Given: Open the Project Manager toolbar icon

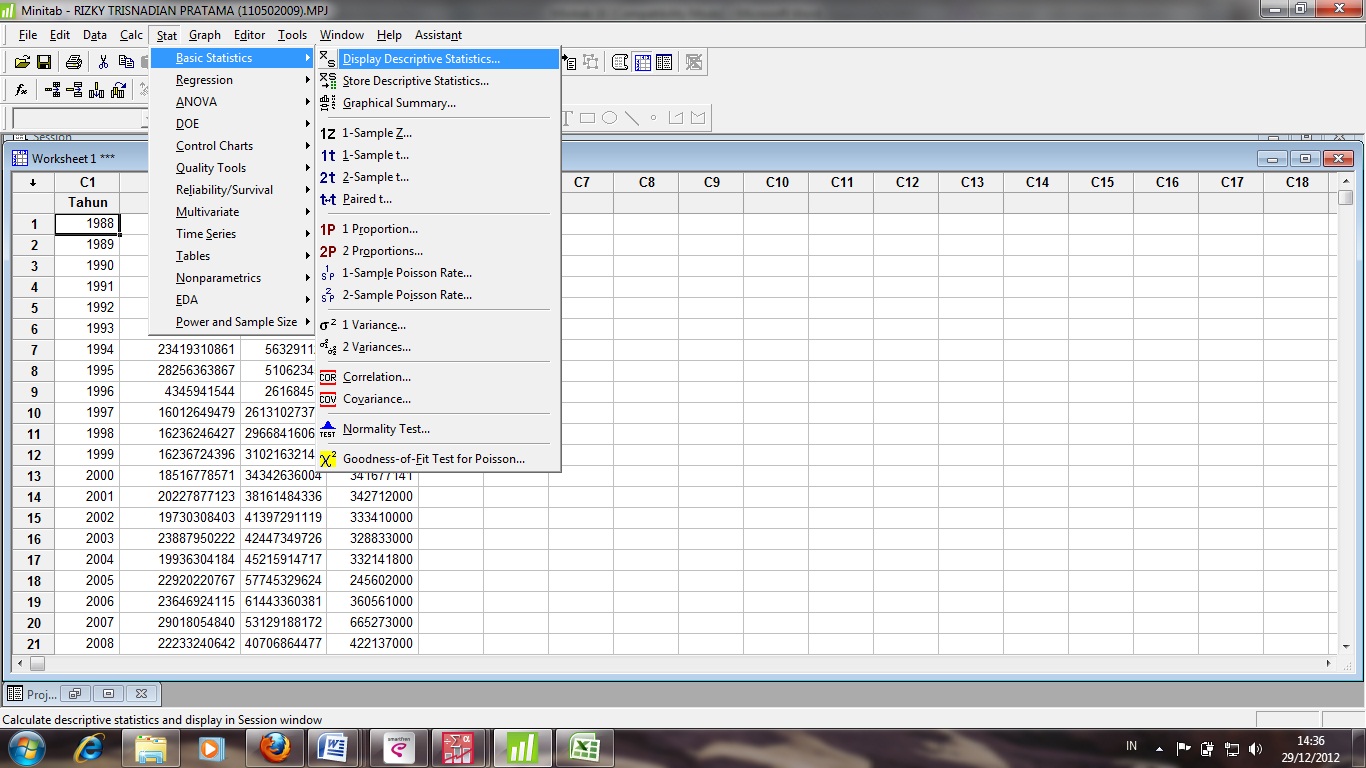Looking at the screenshot, I should pos(664,62).
